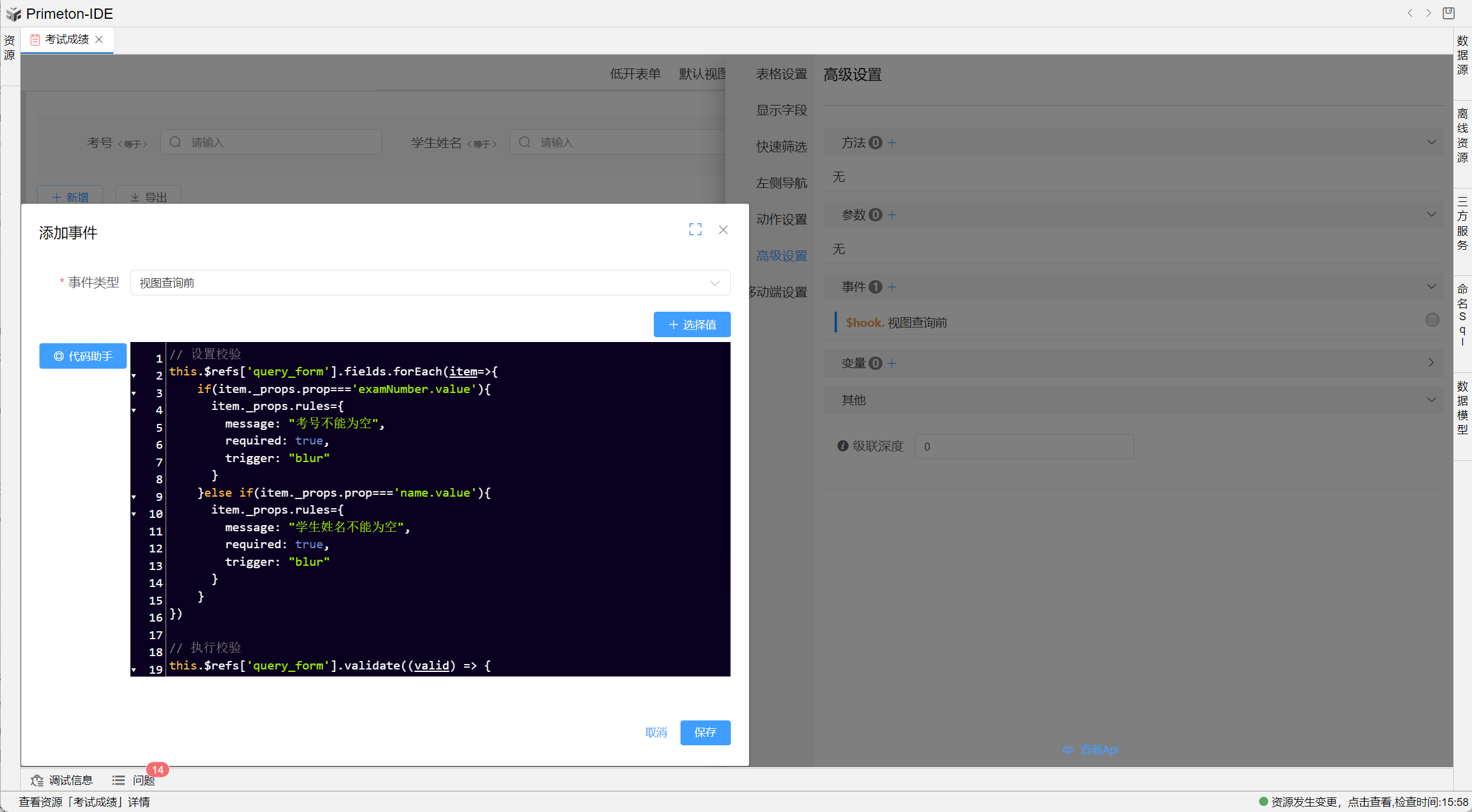Click the info icon beside 级联深度
Image resolution: width=1472 pixels, height=812 pixels.
[x=842, y=446]
